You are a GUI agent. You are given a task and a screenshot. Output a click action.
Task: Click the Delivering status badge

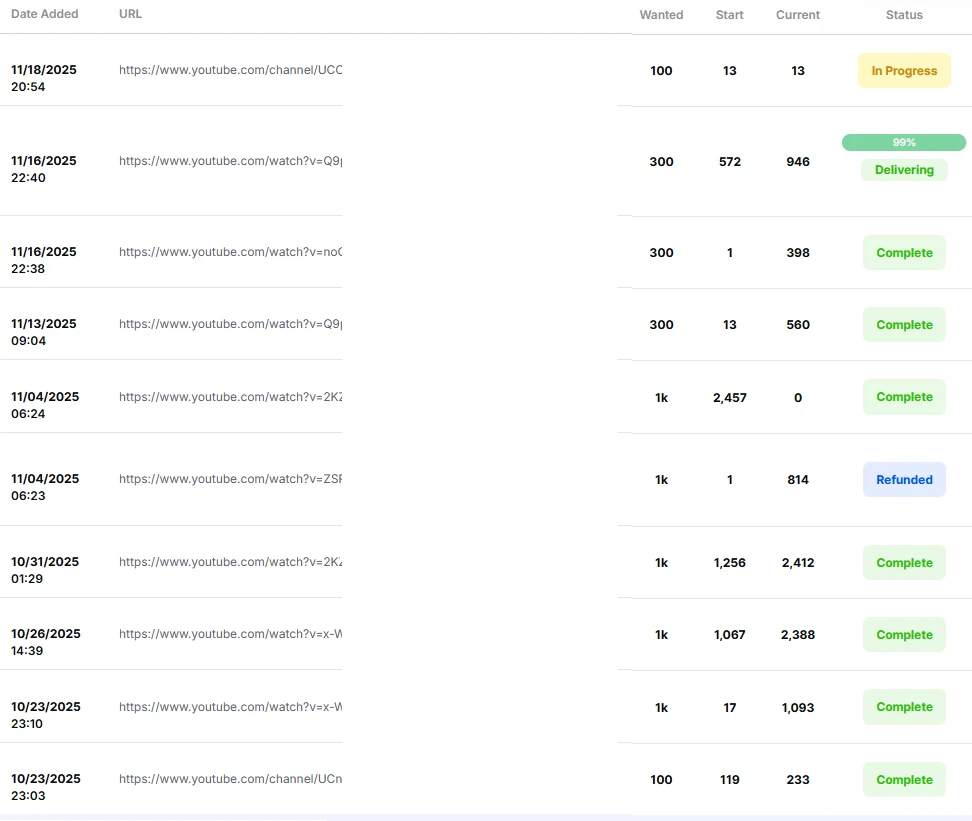[x=904, y=170]
